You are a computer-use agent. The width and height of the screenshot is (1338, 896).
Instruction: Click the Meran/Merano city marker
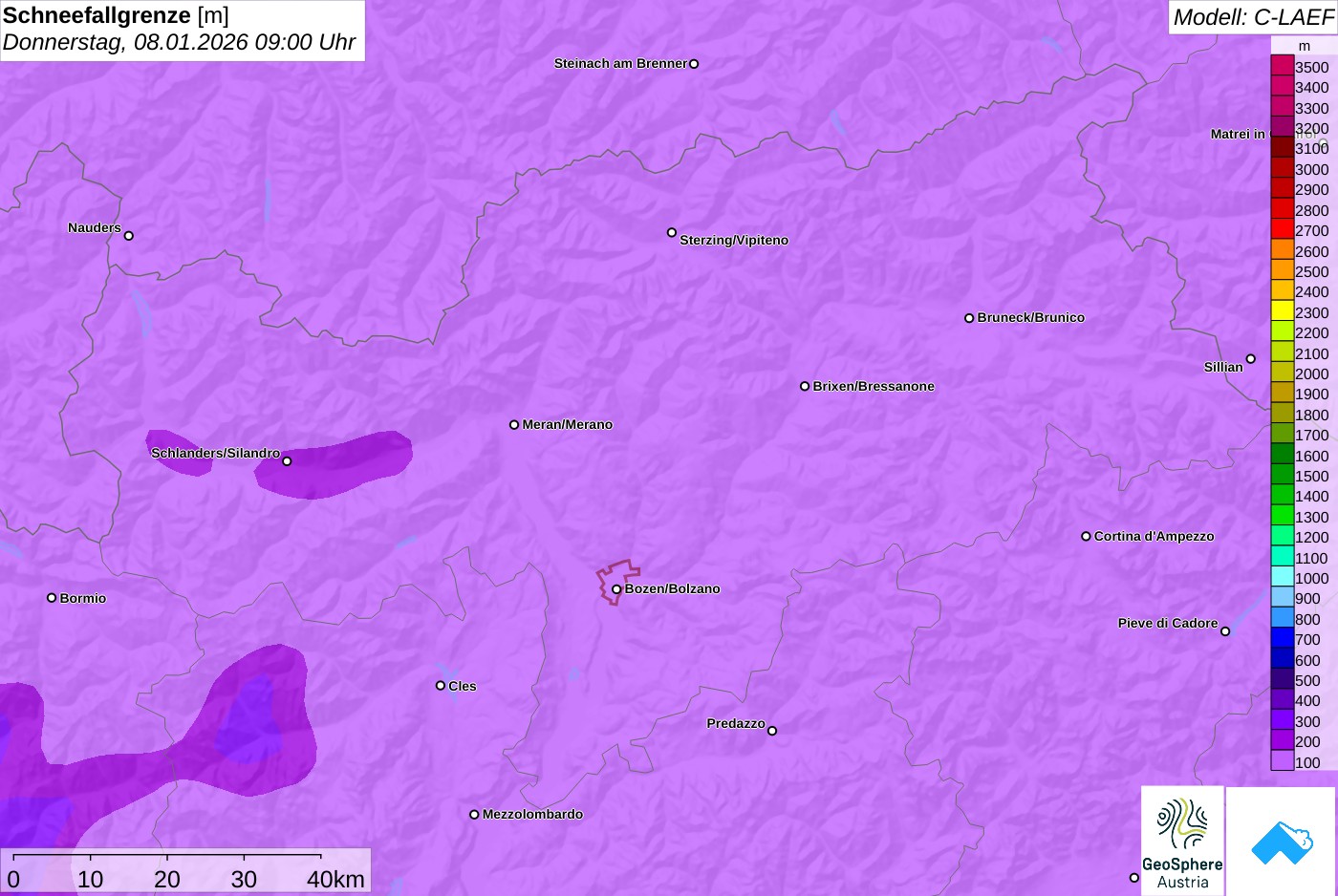514,424
